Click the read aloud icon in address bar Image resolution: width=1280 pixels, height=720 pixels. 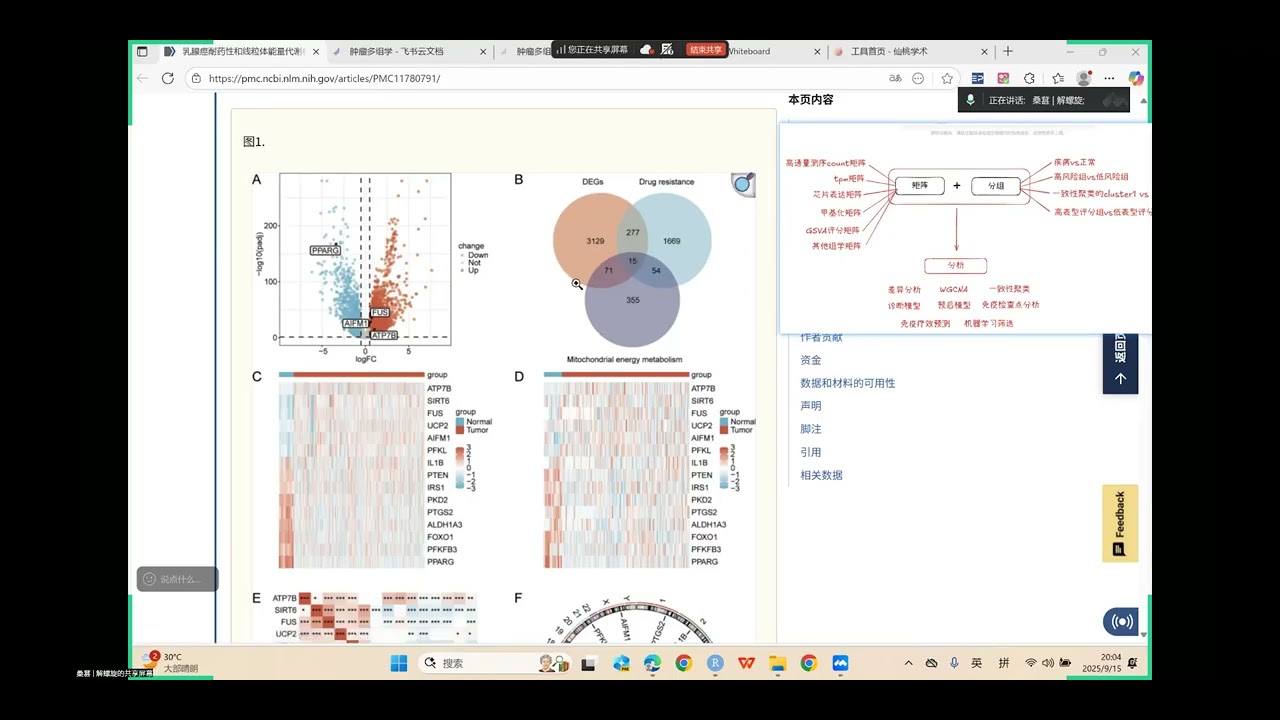coord(895,78)
